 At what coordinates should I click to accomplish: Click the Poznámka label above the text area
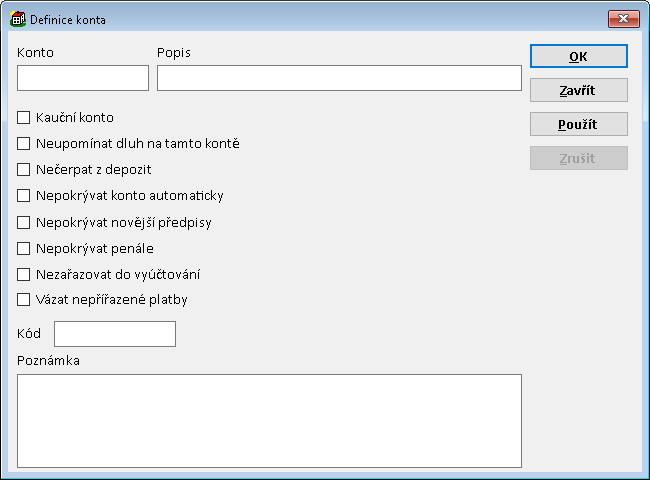click(x=48, y=360)
